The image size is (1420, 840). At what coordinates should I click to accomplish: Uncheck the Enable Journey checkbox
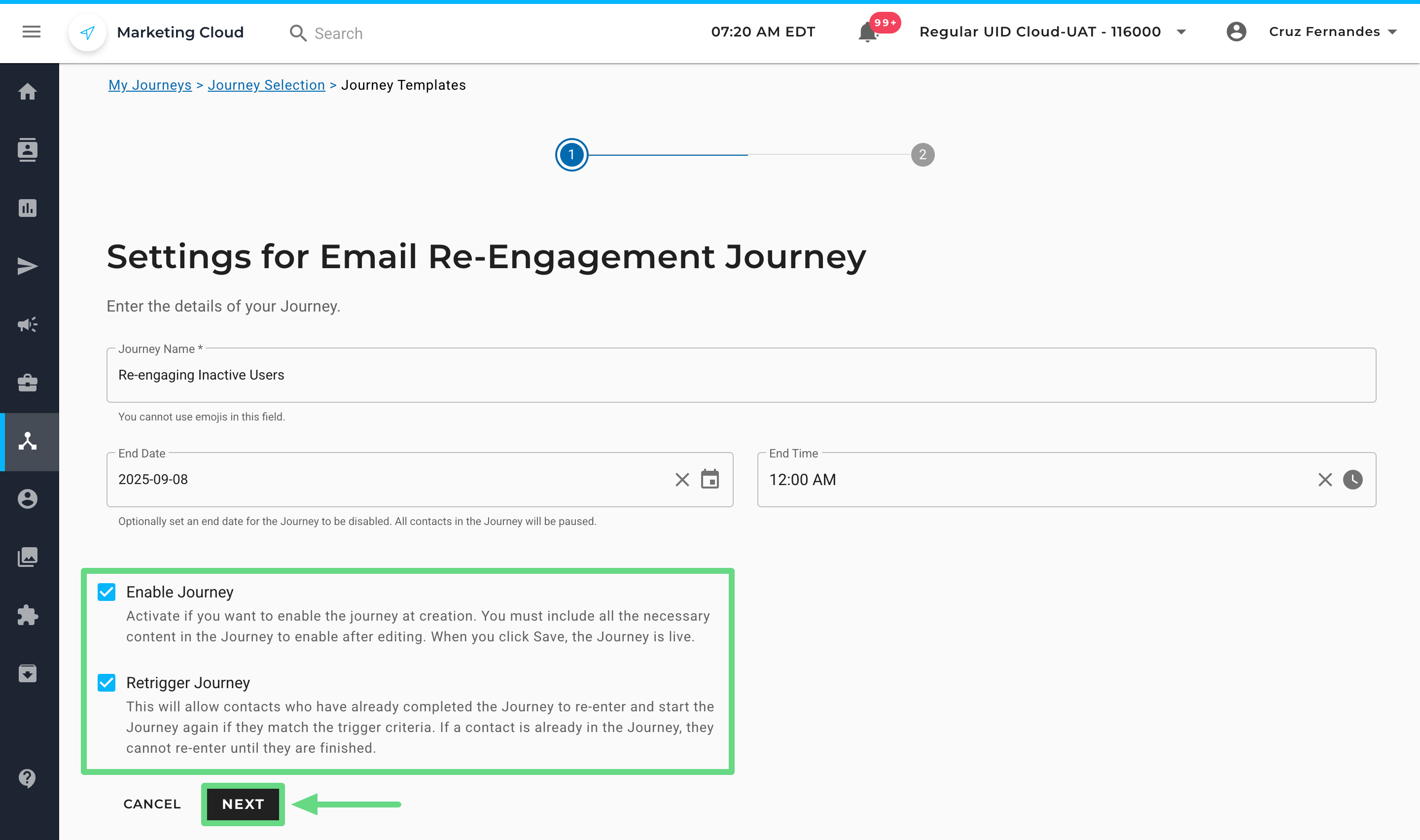pos(106,592)
